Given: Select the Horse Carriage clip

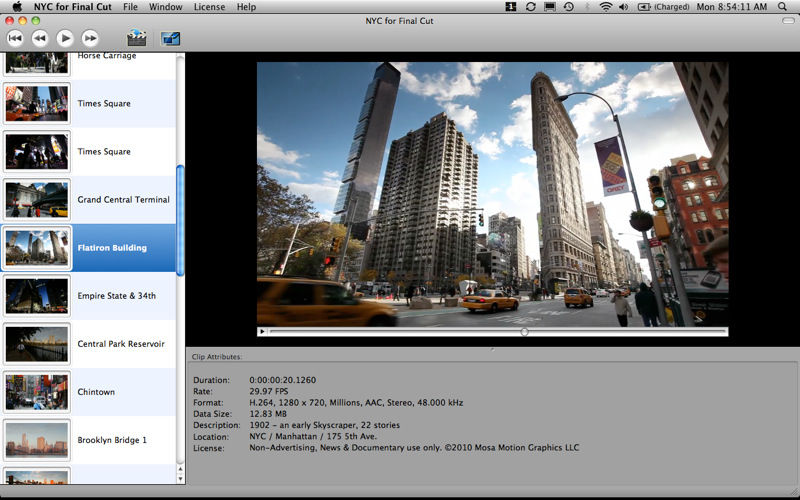Looking at the screenshot, I should tap(88, 65).
